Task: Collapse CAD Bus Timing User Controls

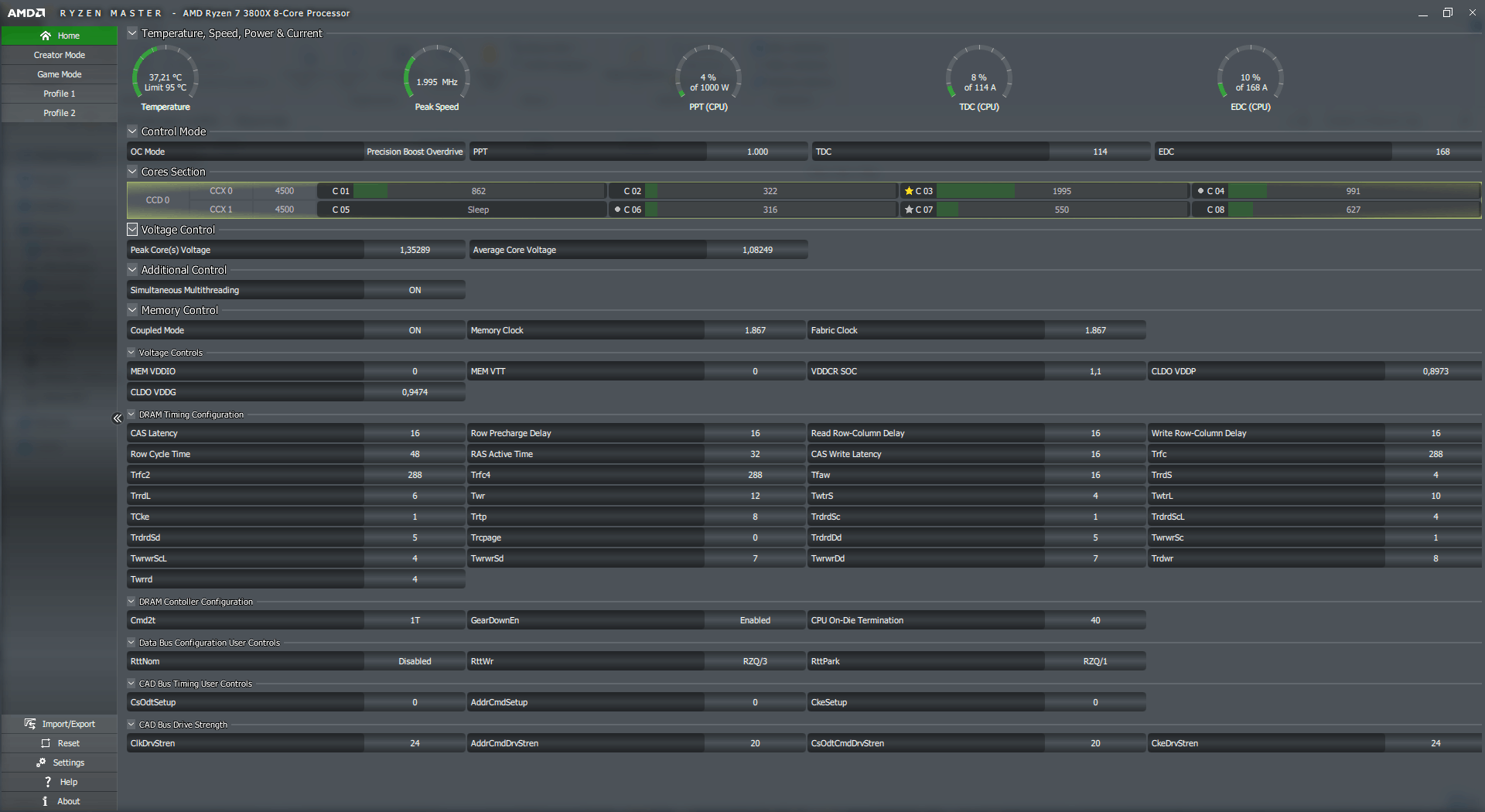Action: 131,684
